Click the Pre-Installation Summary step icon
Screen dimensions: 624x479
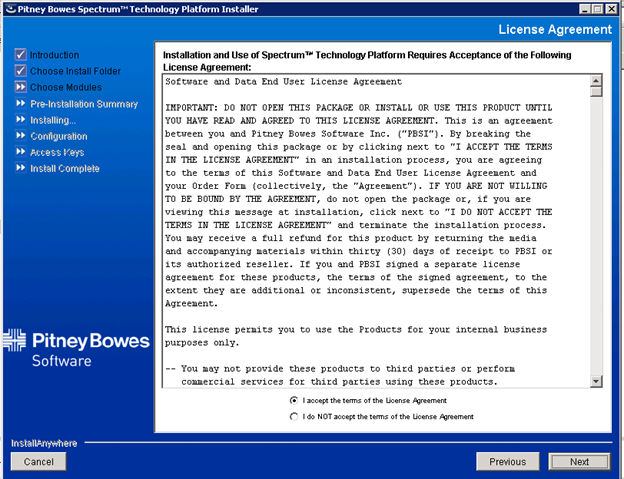pos(20,104)
